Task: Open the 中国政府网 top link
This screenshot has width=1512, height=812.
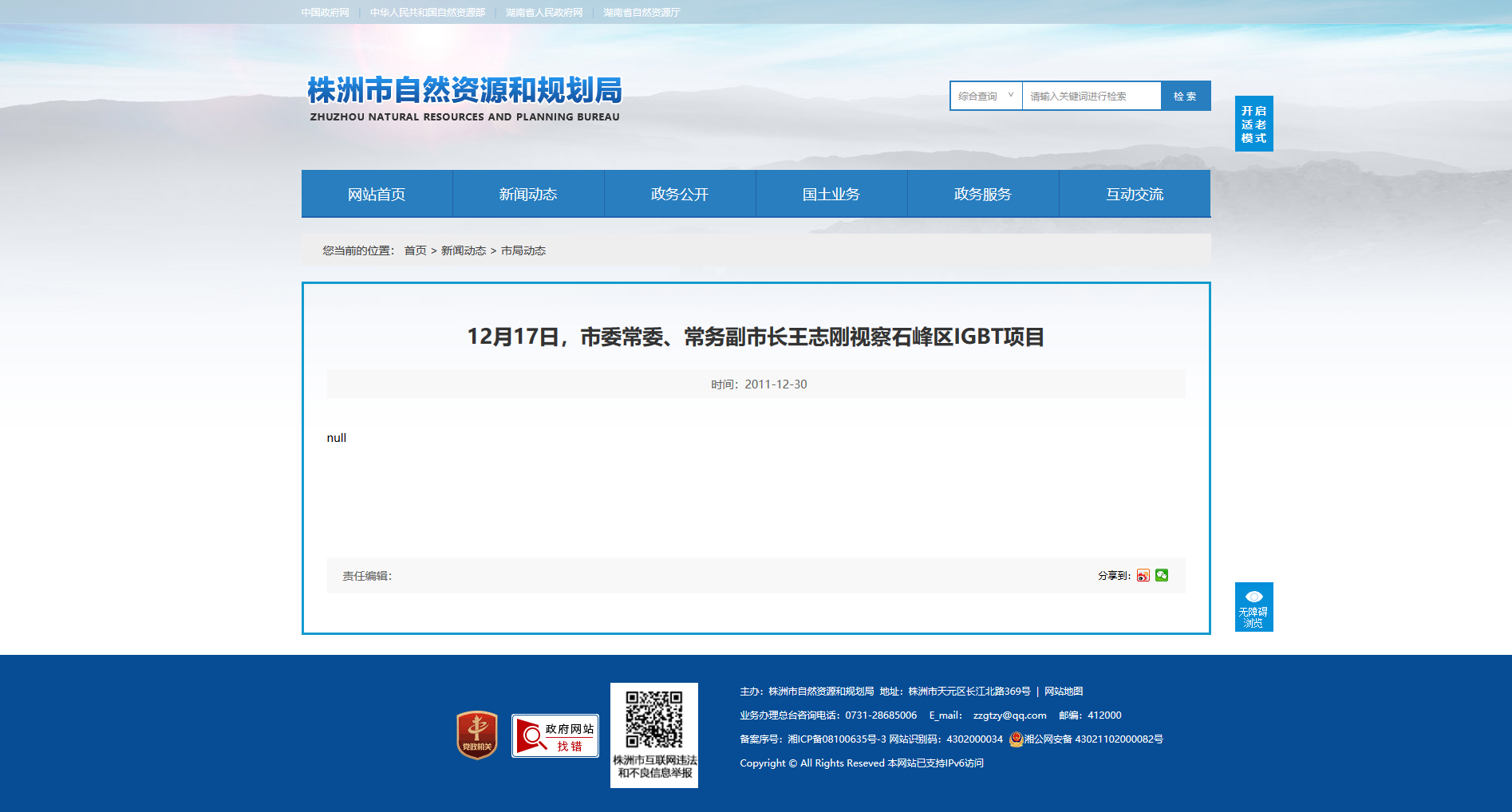Action: [x=326, y=13]
